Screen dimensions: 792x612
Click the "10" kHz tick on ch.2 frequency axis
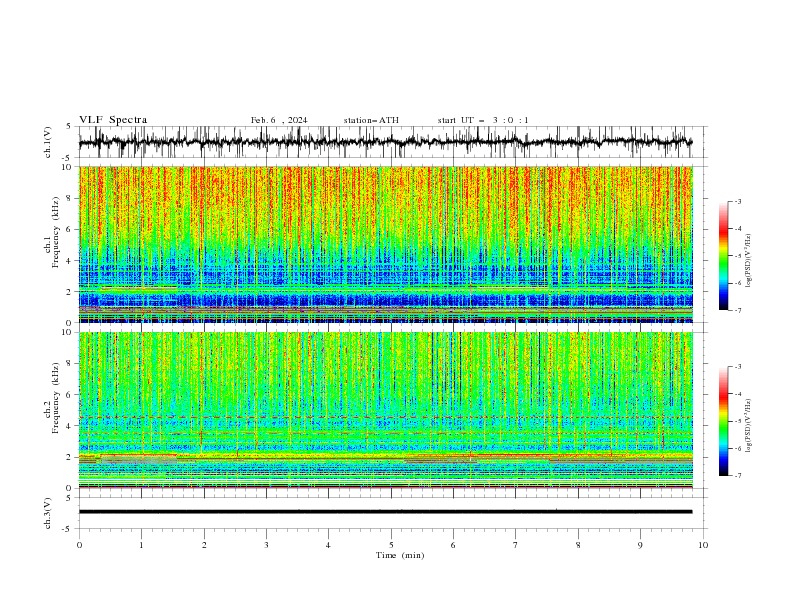coord(67,332)
